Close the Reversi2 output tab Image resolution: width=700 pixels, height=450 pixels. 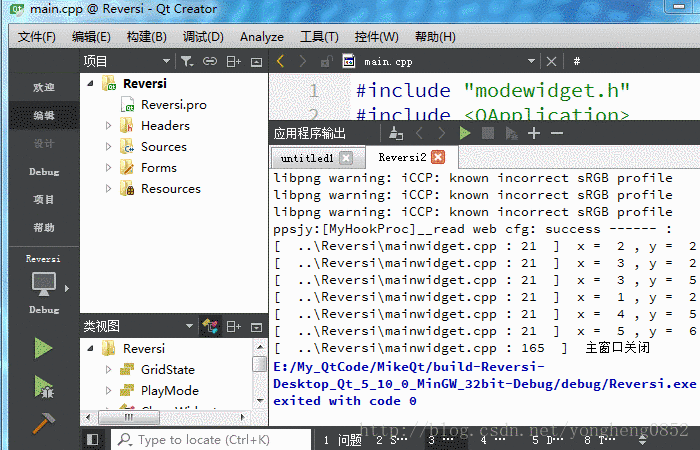[438, 157]
